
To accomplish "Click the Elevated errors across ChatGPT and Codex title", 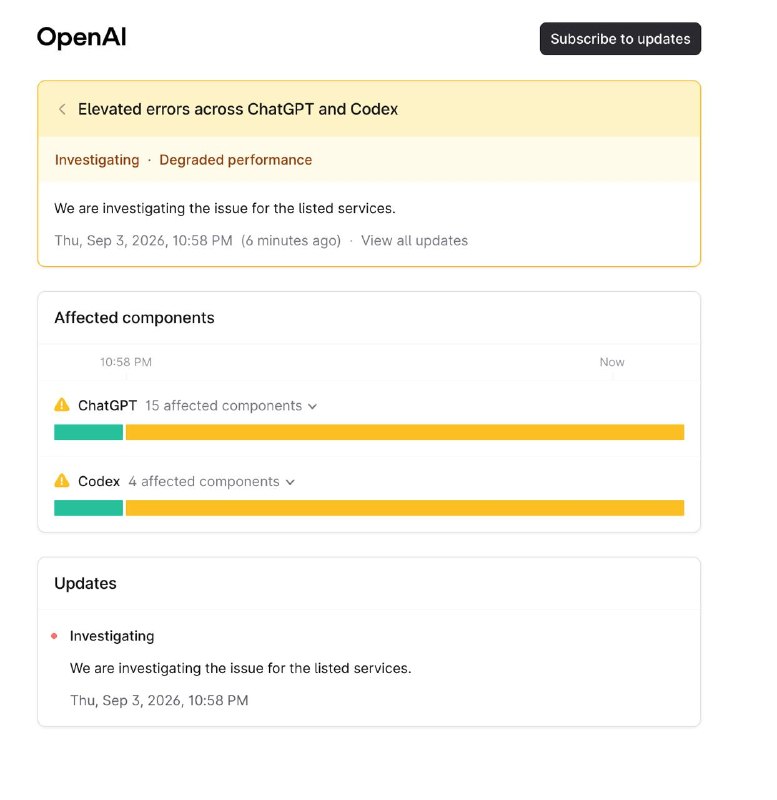I will [x=238, y=109].
